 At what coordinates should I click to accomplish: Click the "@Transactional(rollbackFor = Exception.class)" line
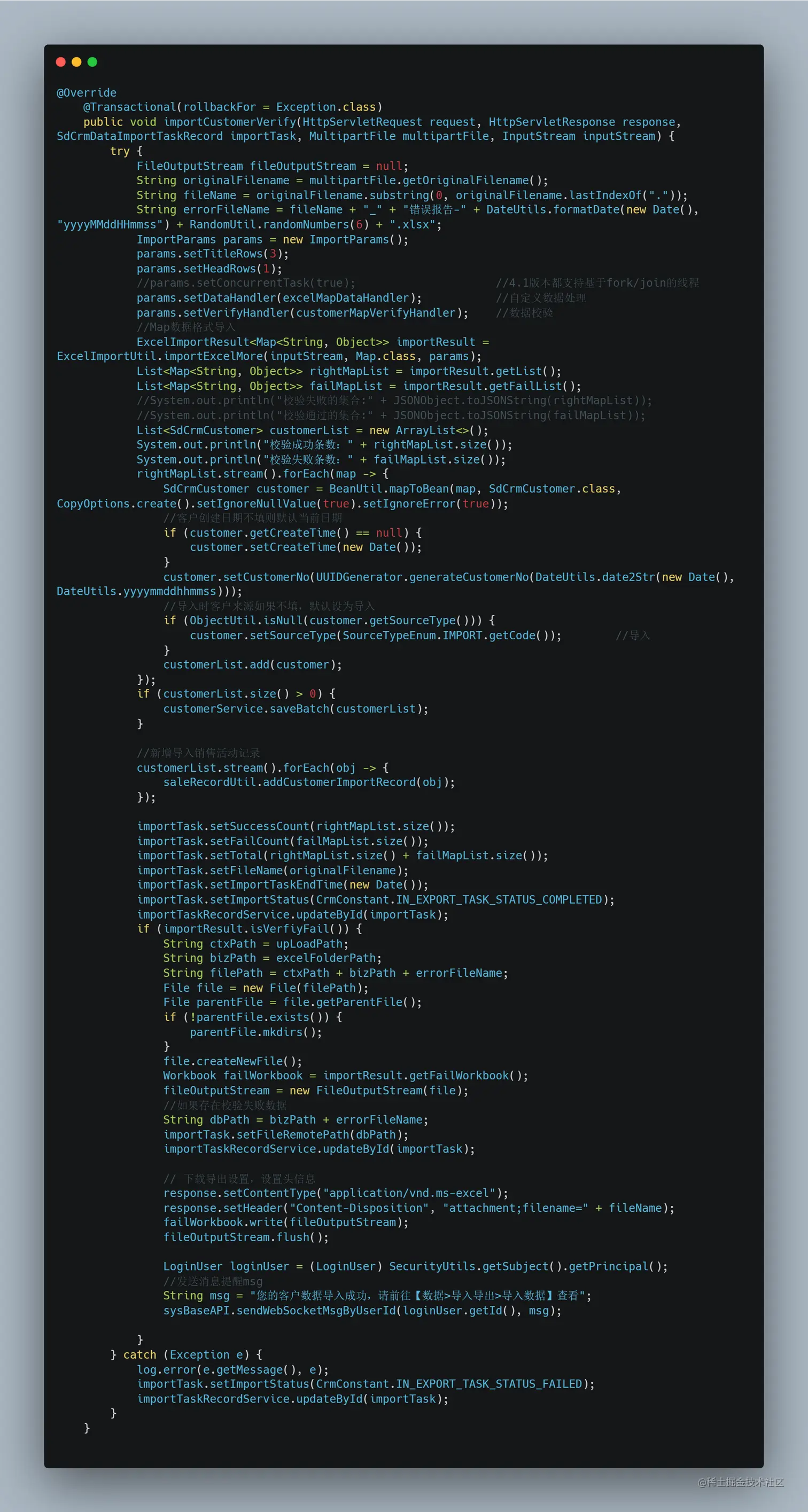pos(232,107)
